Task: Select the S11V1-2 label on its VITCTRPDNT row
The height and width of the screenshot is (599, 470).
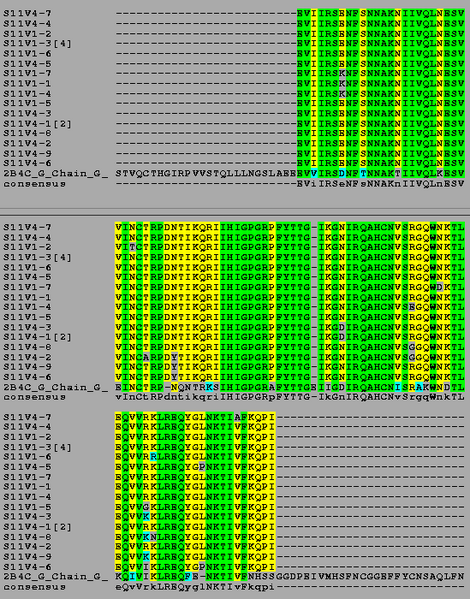Action: tap(28, 247)
